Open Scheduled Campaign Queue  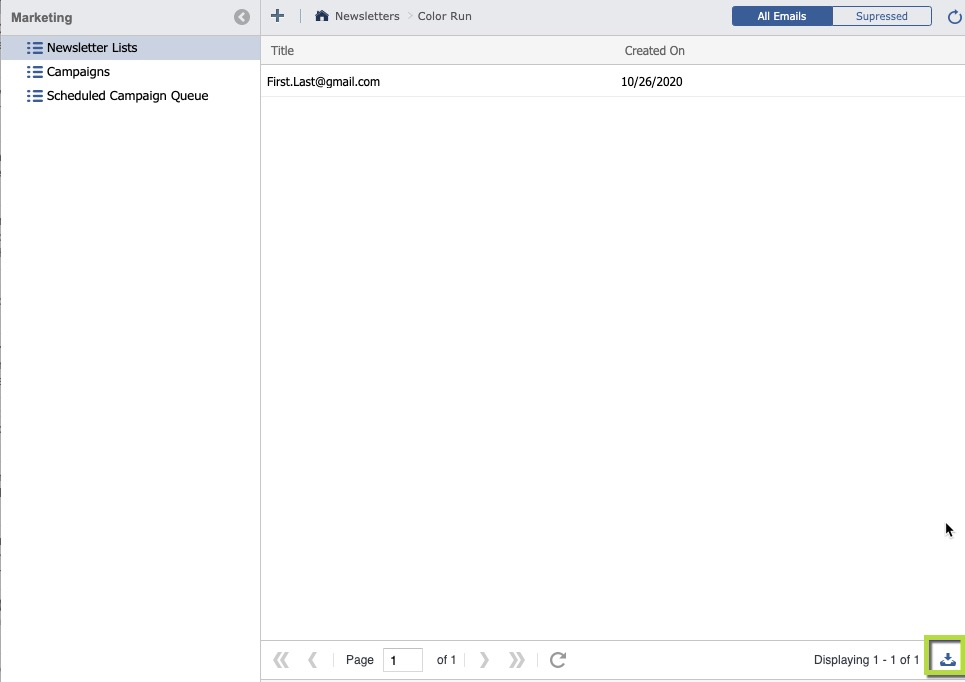[127, 96]
